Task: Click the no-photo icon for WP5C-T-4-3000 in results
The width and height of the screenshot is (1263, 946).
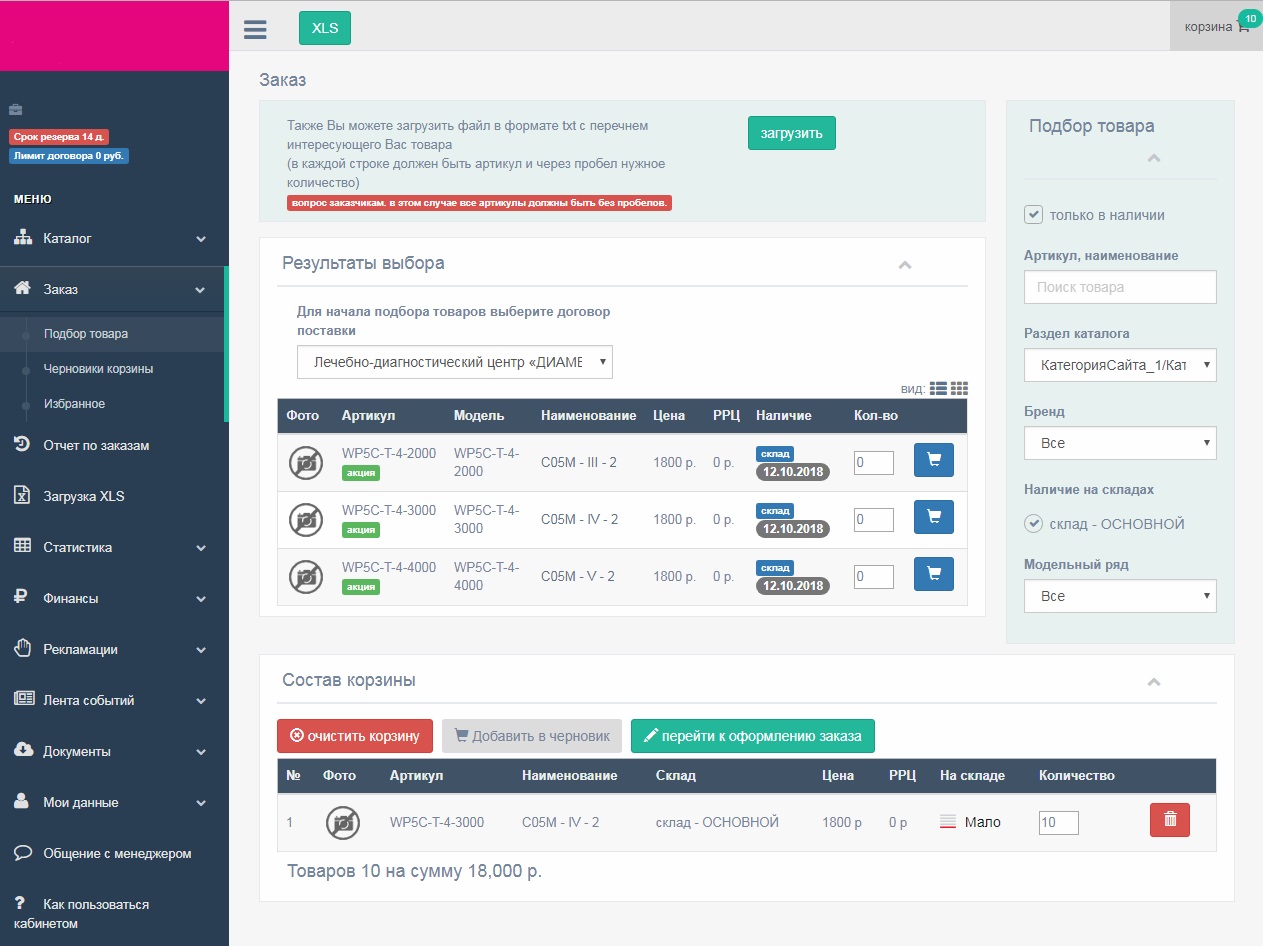Action: point(306,519)
